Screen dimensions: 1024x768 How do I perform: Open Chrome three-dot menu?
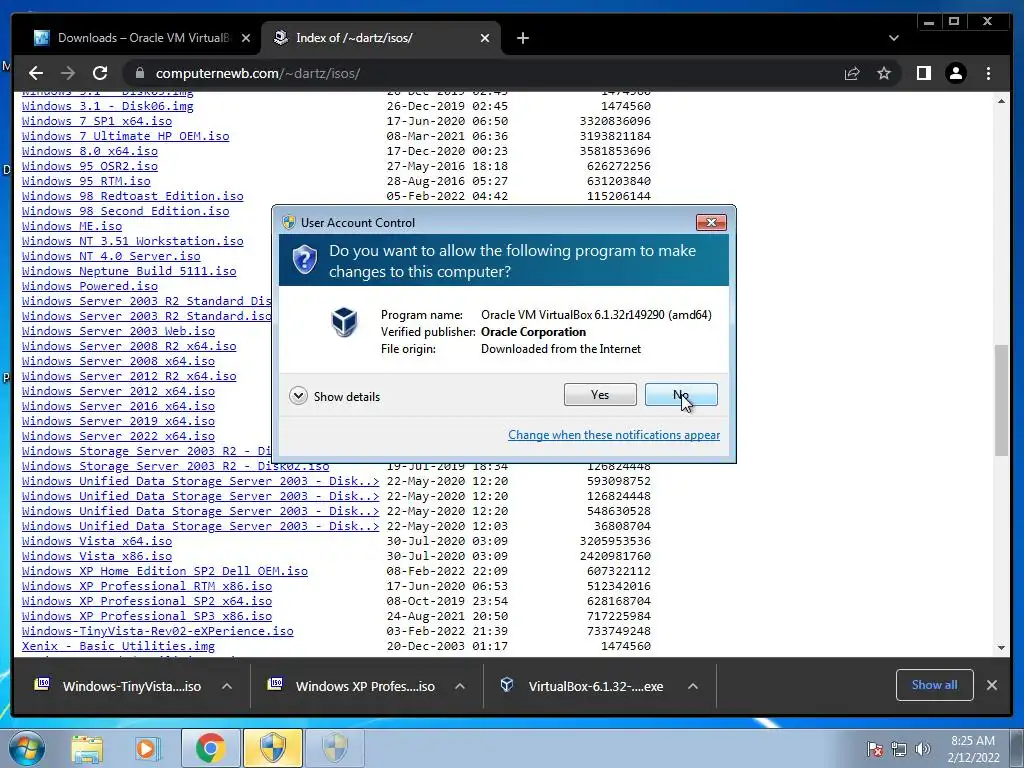[988, 73]
